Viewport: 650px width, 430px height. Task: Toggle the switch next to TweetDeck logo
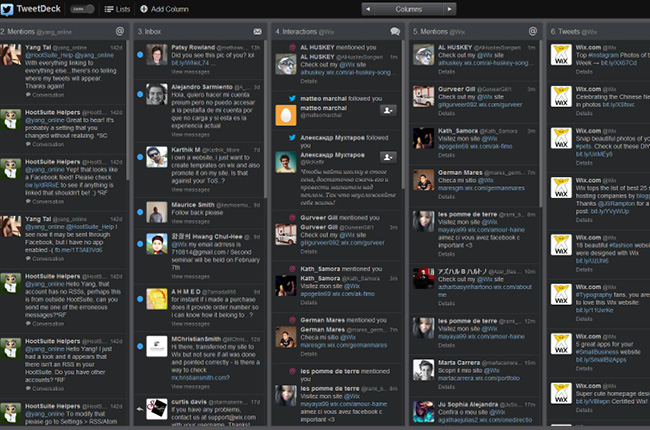[x=90, y=8]
